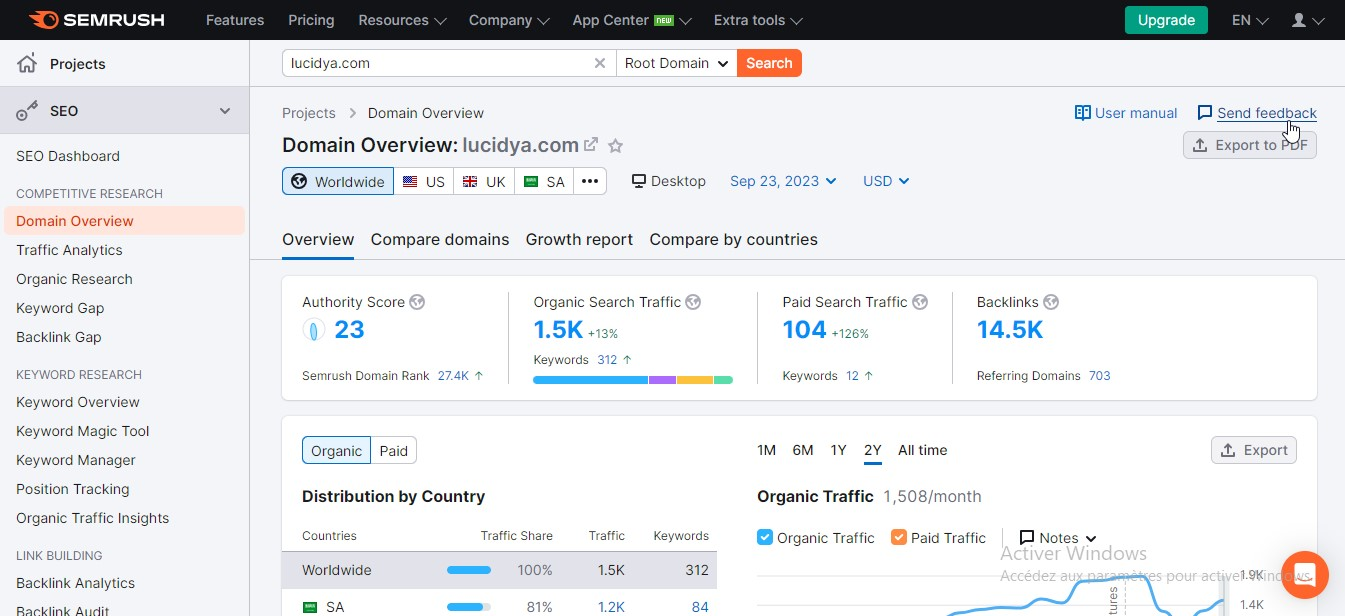Click SA traffic share progress bar
This screenshot has height=616, width=1345.
tap(469, 607)
